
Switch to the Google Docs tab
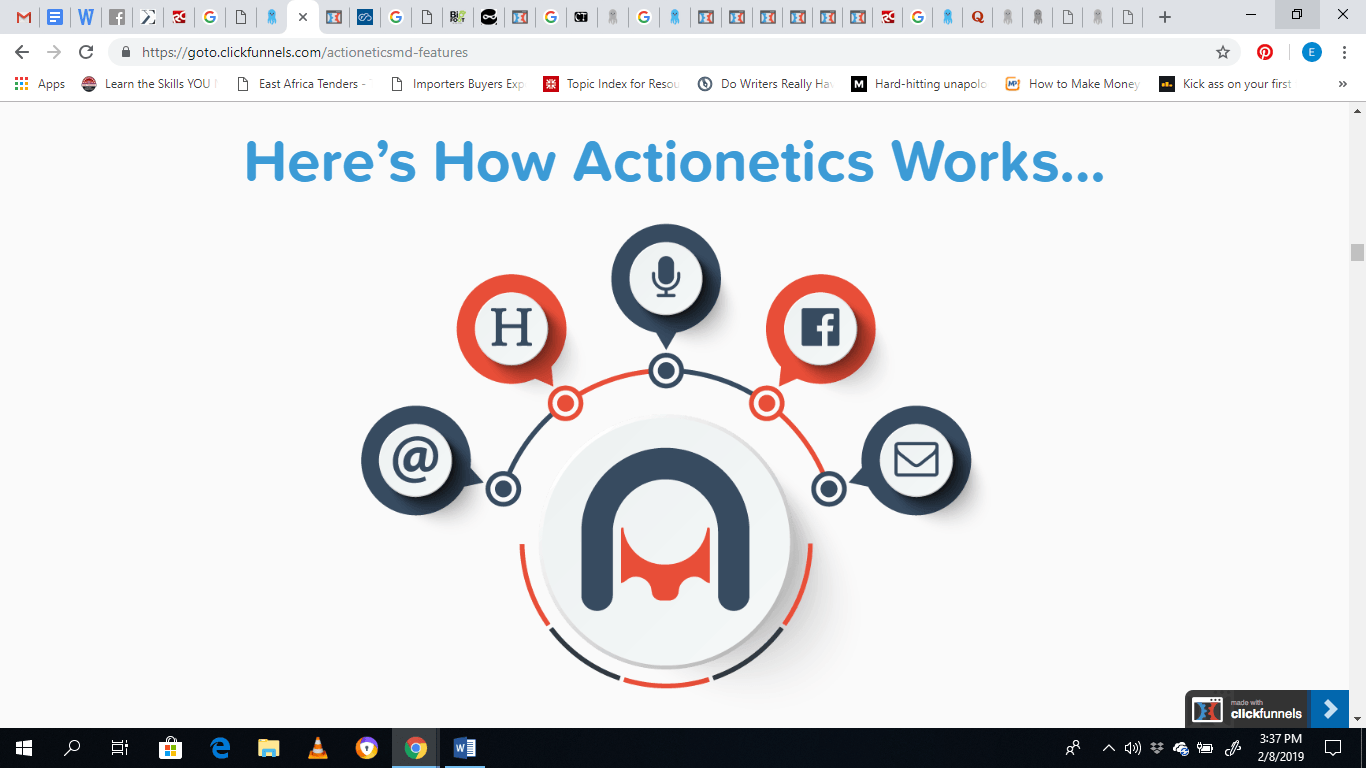point(55,17)
